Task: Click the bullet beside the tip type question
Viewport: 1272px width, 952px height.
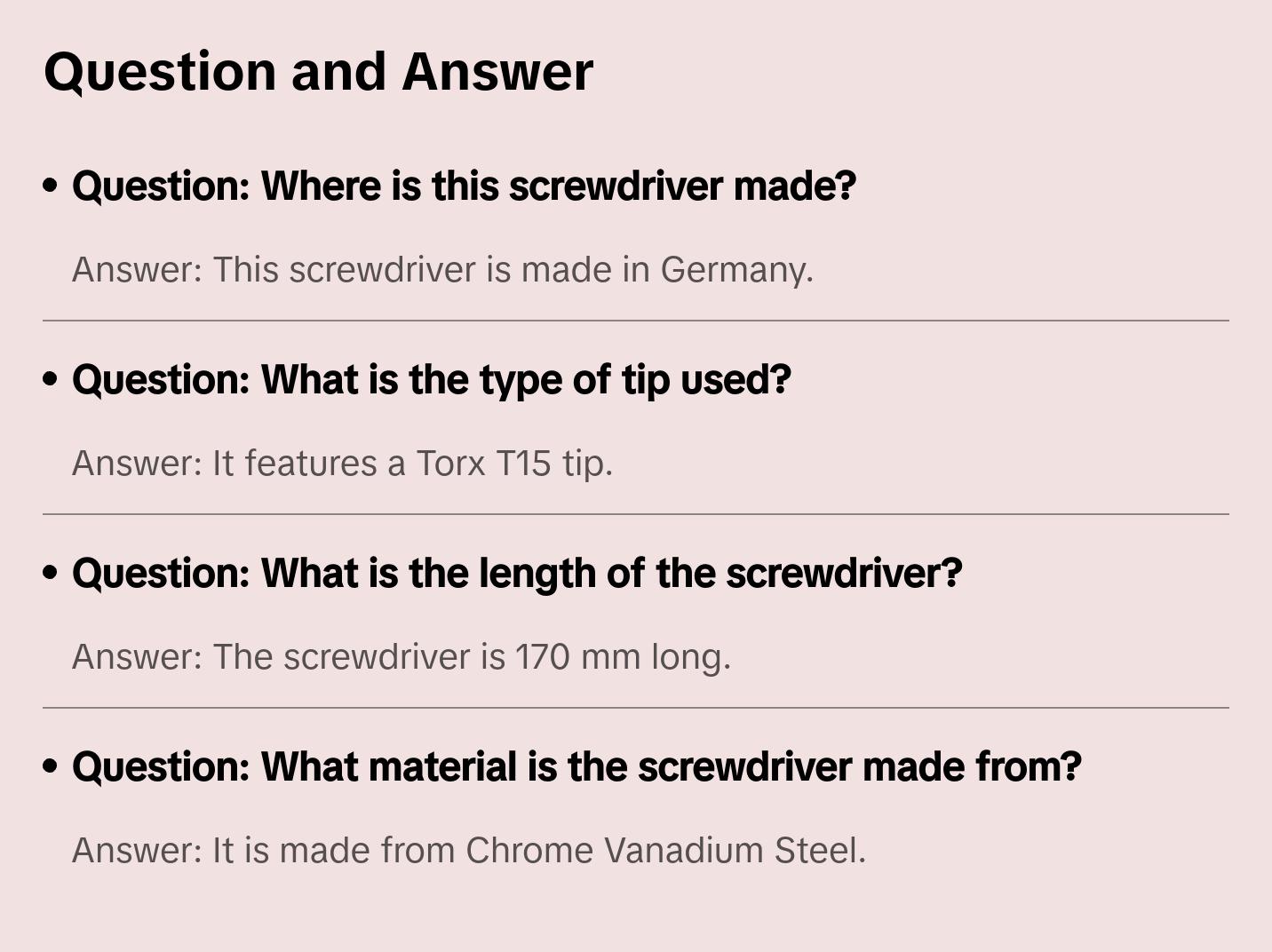Action: pyautogui.click(x=51, y=379)
